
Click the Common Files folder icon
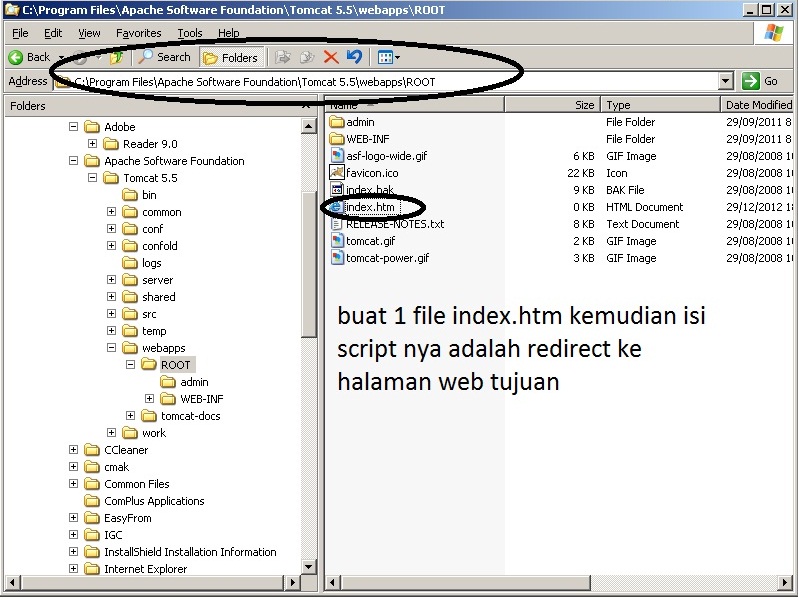[92, 484]
